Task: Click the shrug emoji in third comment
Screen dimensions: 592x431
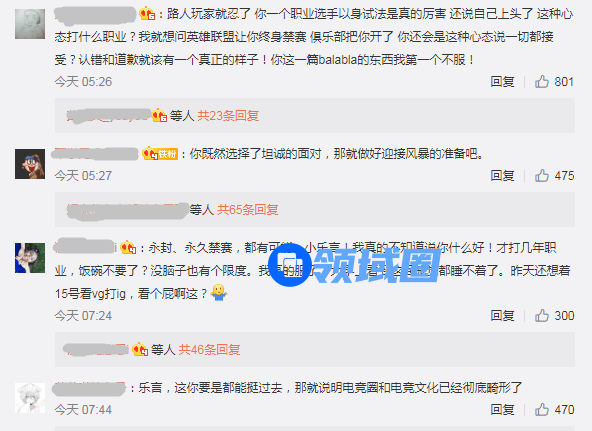Action: point(219,293)
